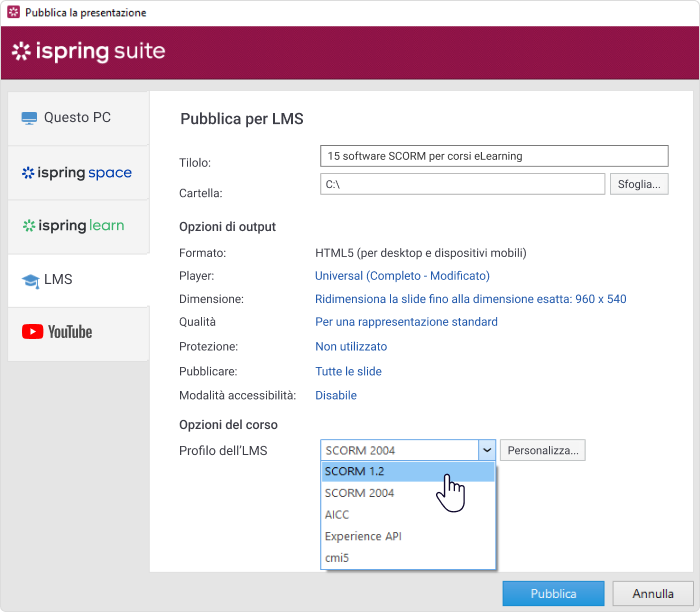Screen dimensions: 700x612
Task: Click the Per una rappresentazione standard link
Action: tap(406, 322)
